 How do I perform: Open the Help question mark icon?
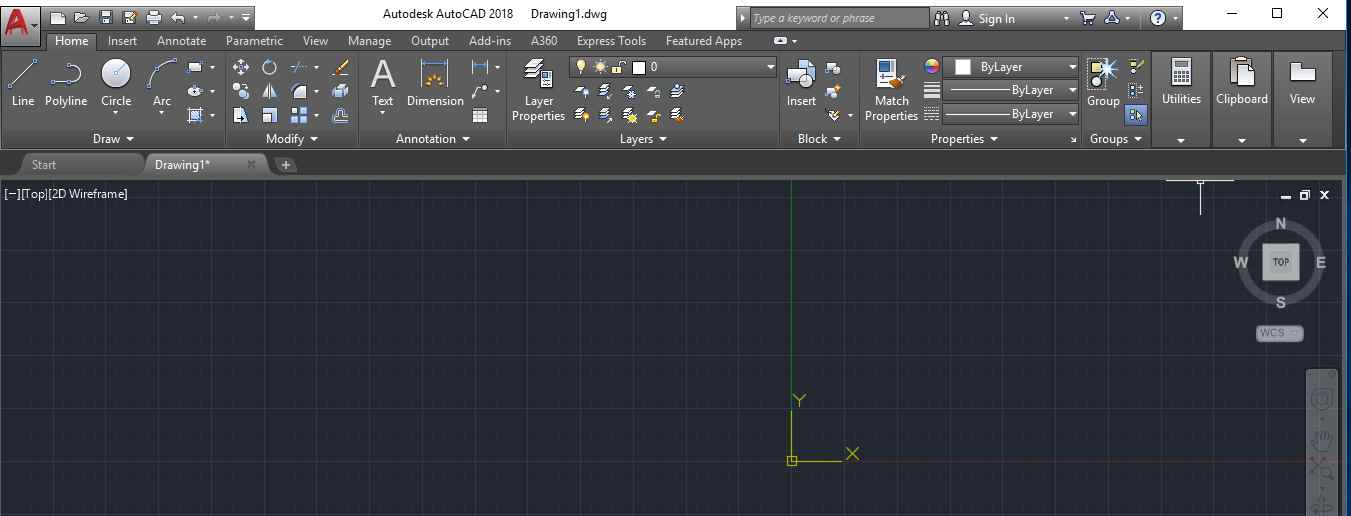pos(1158,18)
